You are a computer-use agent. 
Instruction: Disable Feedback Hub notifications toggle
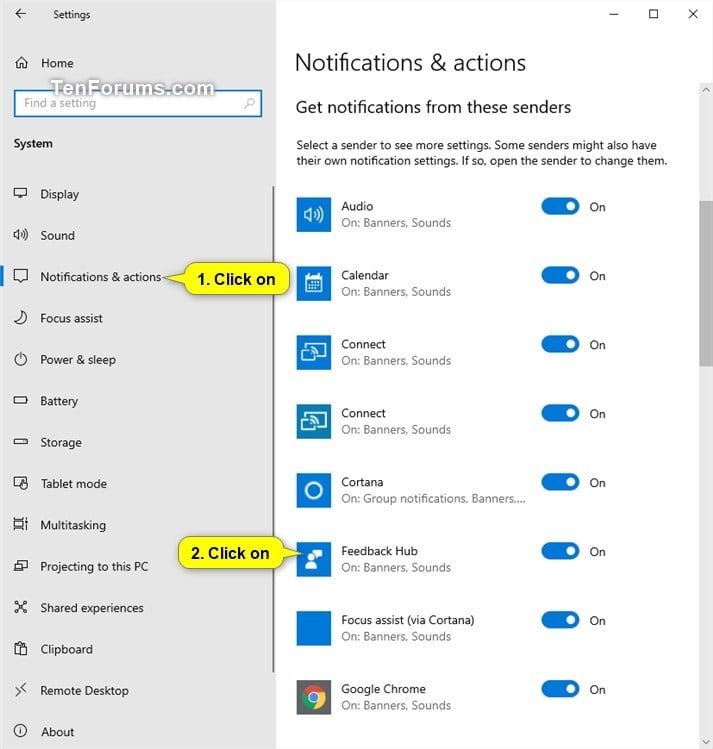tap(560, 551)
